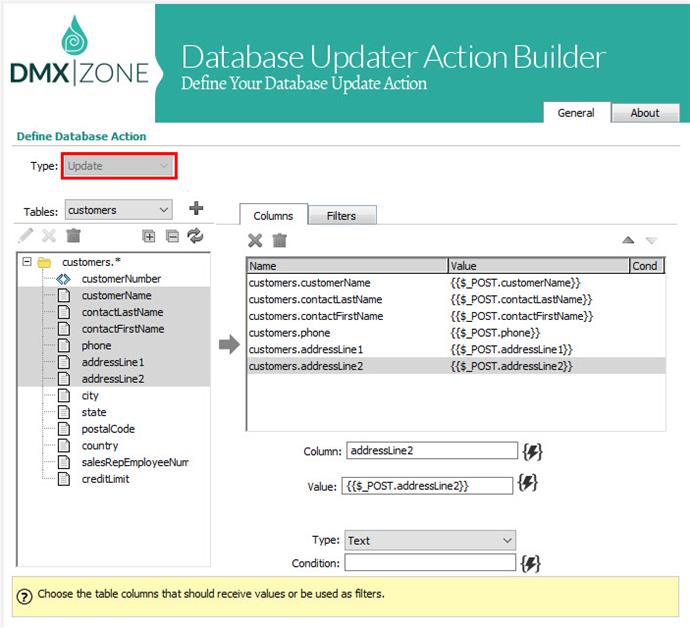Click the Condition input field
This screenshot has width=690, height=628.
(430, 562)
